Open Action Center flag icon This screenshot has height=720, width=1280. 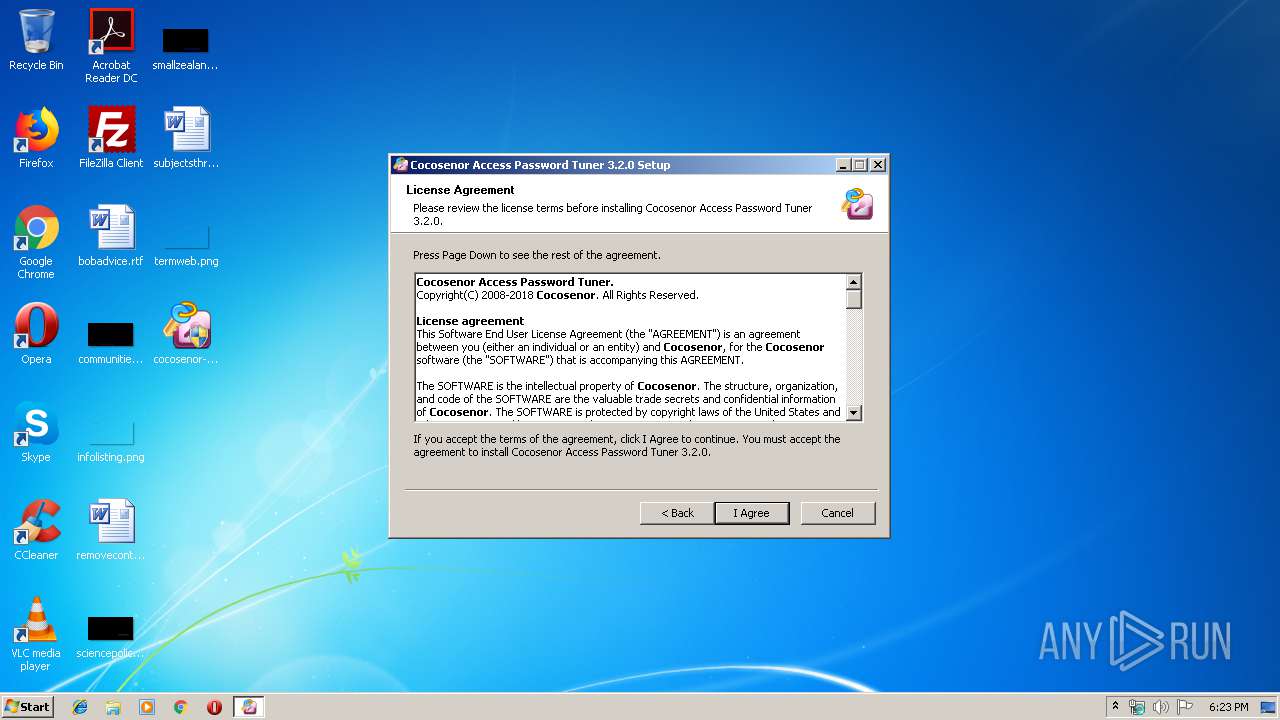click(1185, 707)
